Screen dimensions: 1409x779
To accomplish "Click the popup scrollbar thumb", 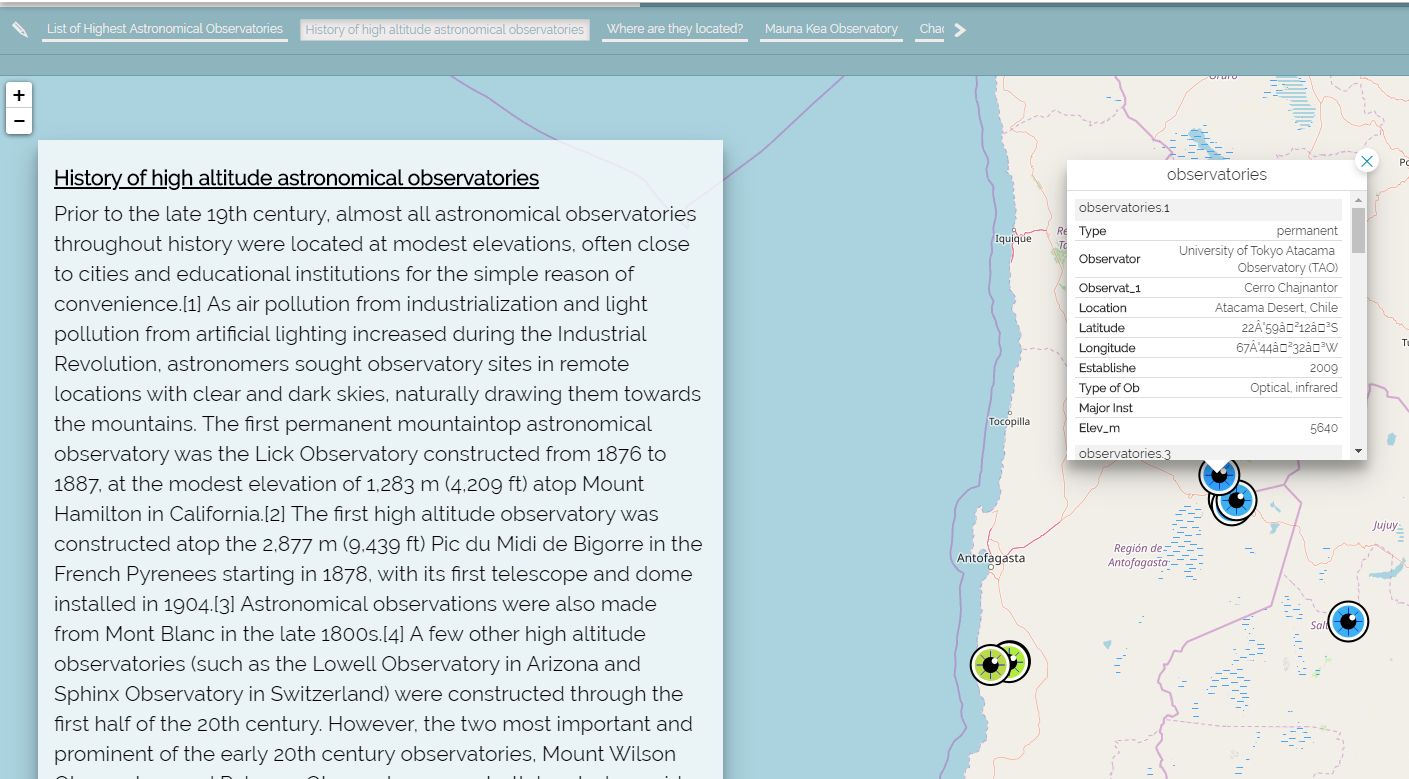I will click(x=1358, y=230).
